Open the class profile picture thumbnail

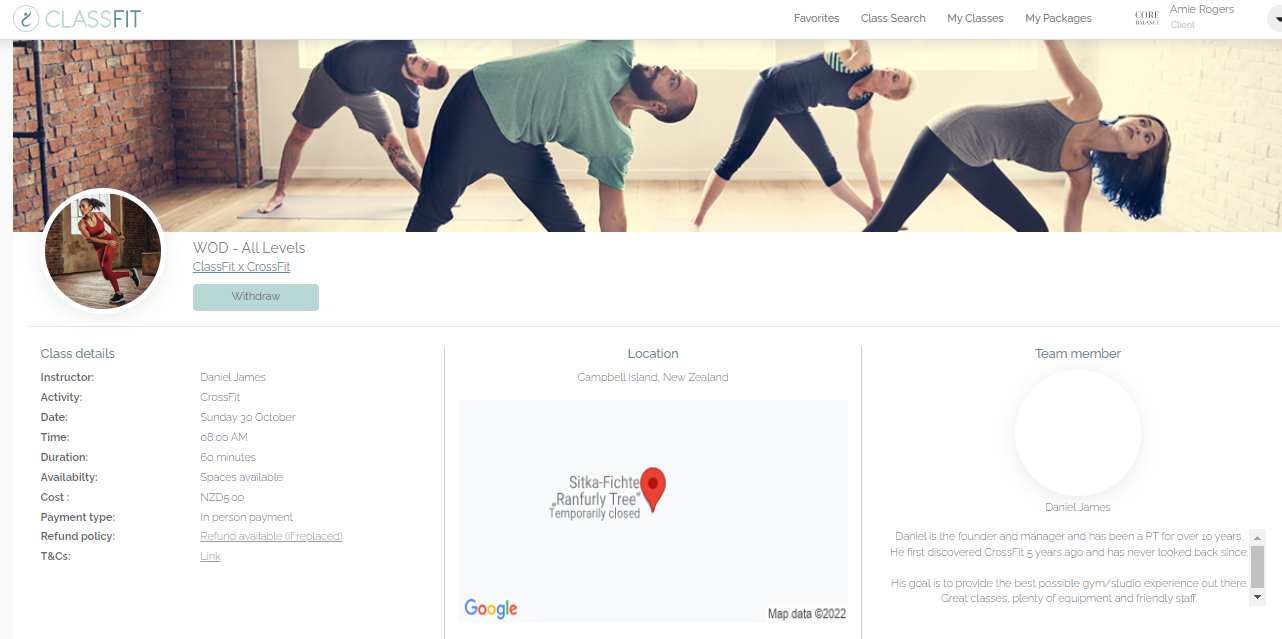[x=103, y=250]
